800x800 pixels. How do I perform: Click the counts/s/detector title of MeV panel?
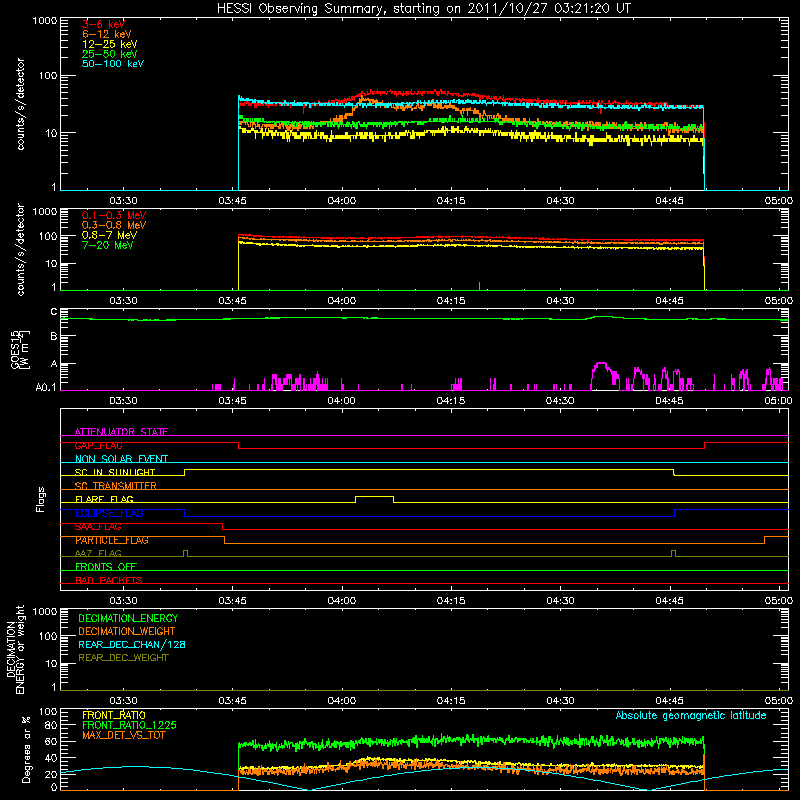click(20, 249)
